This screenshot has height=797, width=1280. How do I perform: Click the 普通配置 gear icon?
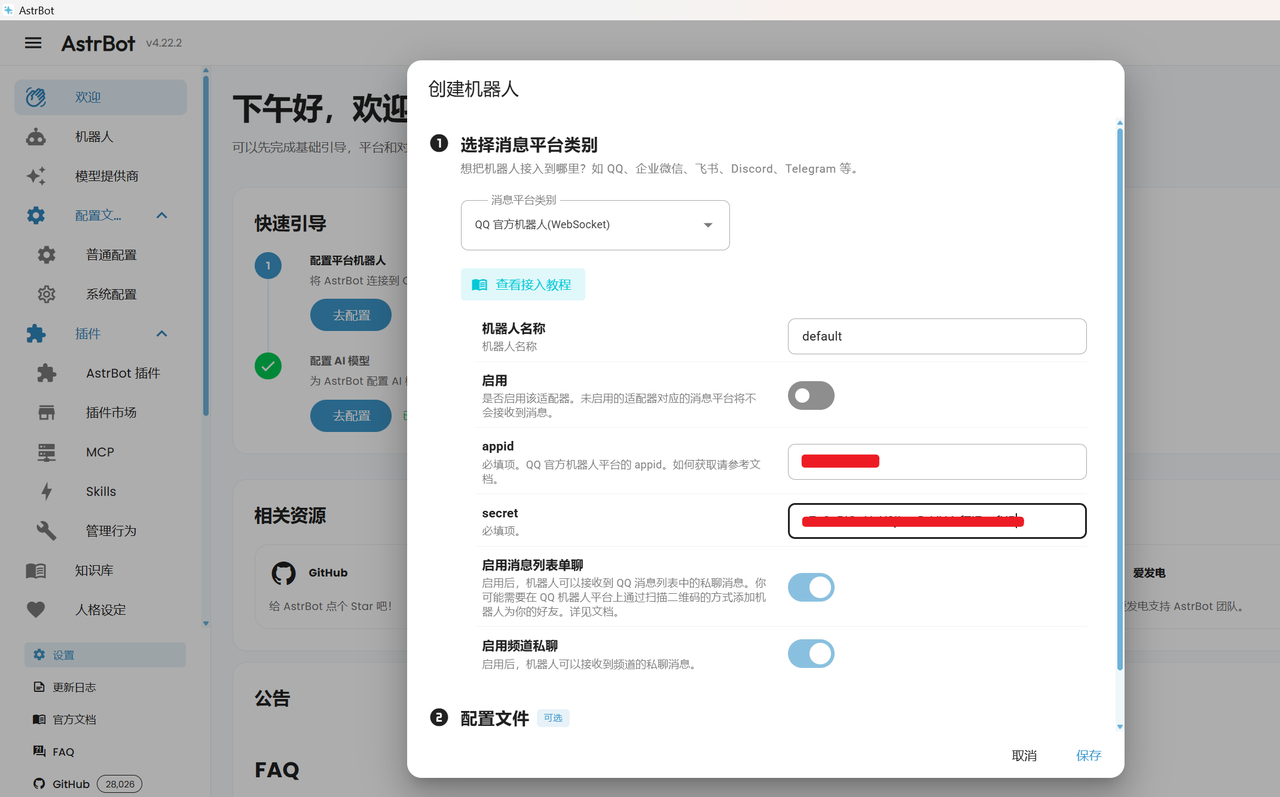point(47,255)
